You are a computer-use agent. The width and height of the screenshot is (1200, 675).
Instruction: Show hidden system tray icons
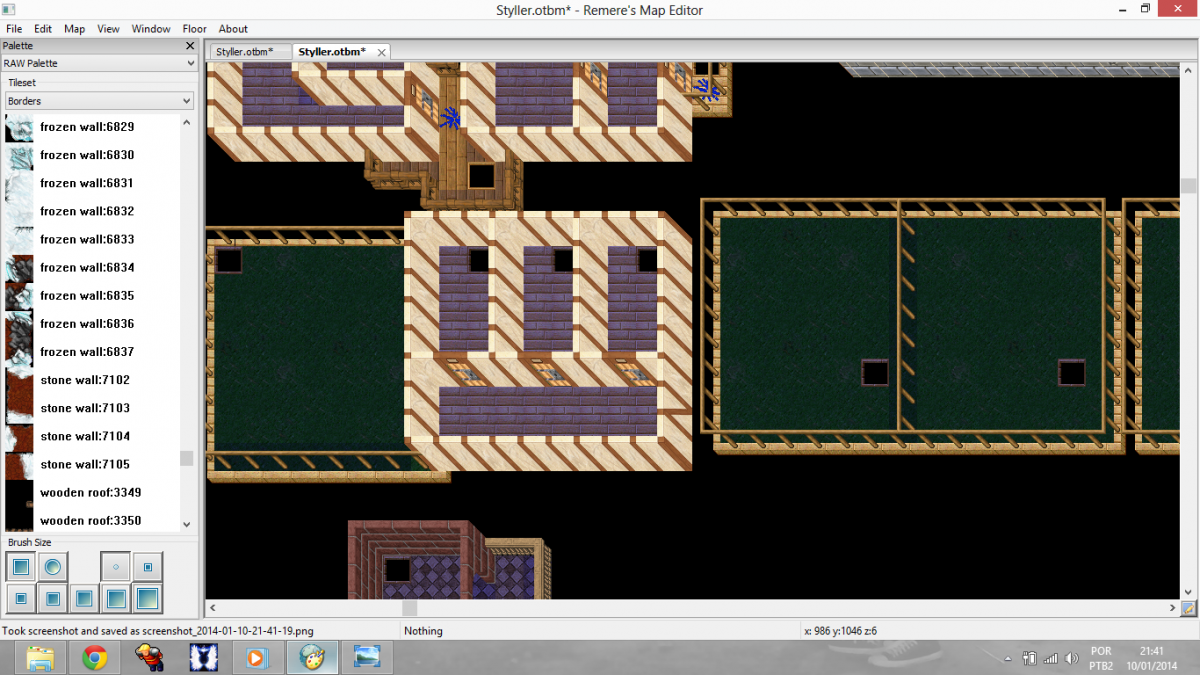(x=1009, y=659)
